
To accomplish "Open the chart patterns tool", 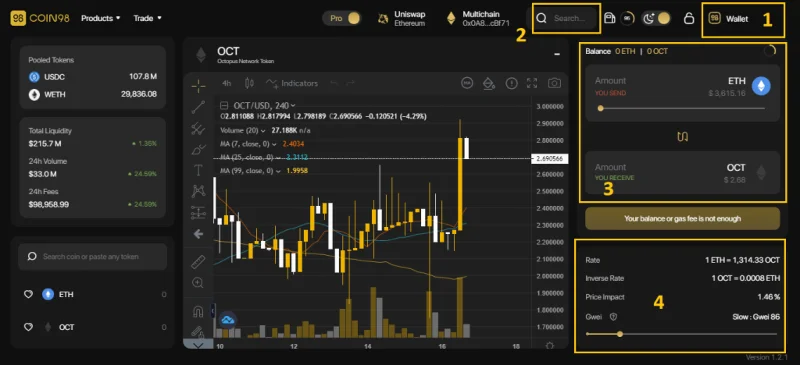I will [x=198, y=191].
